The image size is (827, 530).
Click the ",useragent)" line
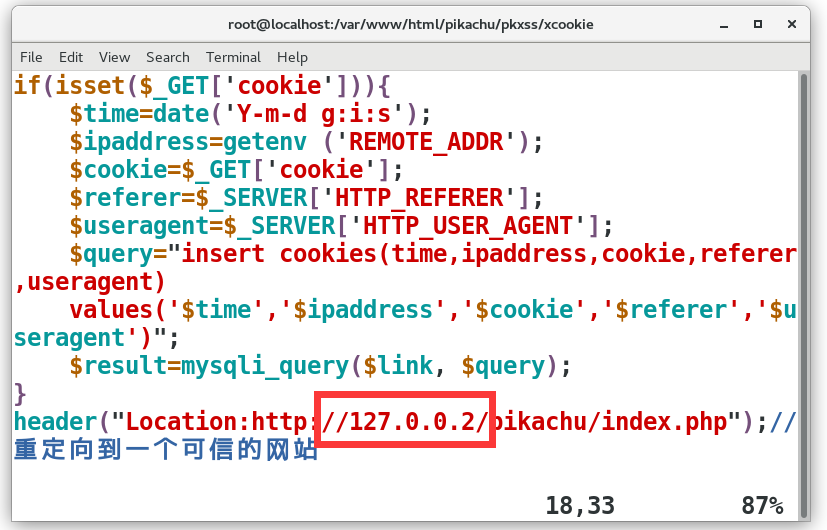(x=90, y=282)
